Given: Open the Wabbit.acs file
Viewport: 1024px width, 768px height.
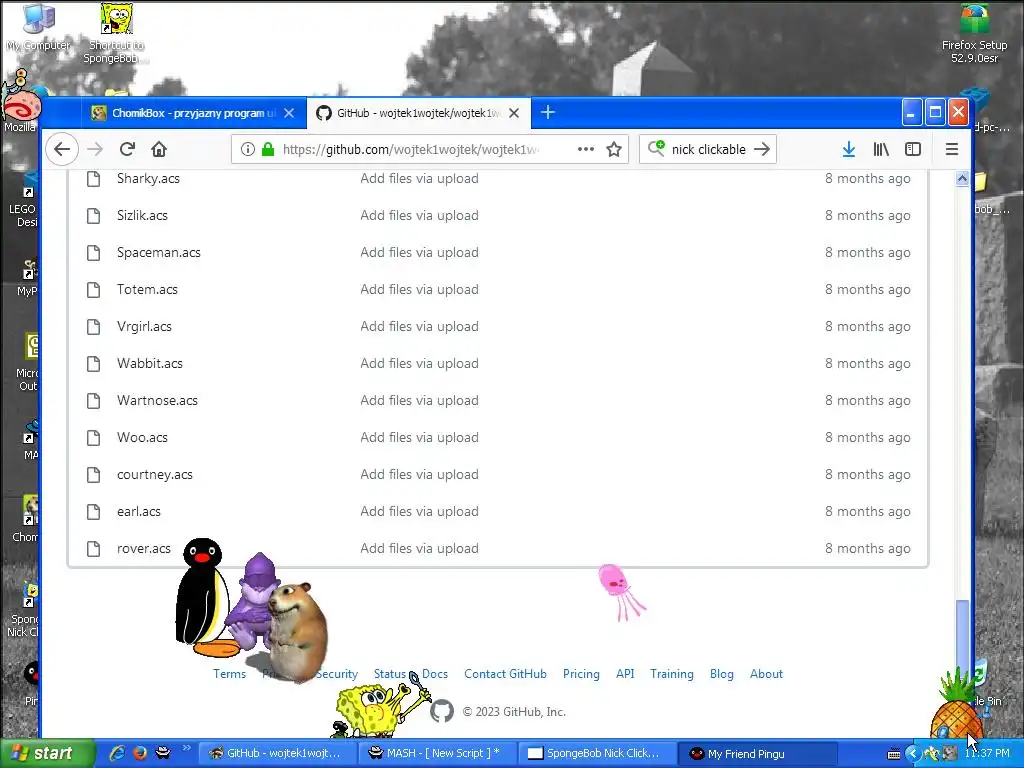Looking at the screenshot, I should pos(150,363).
